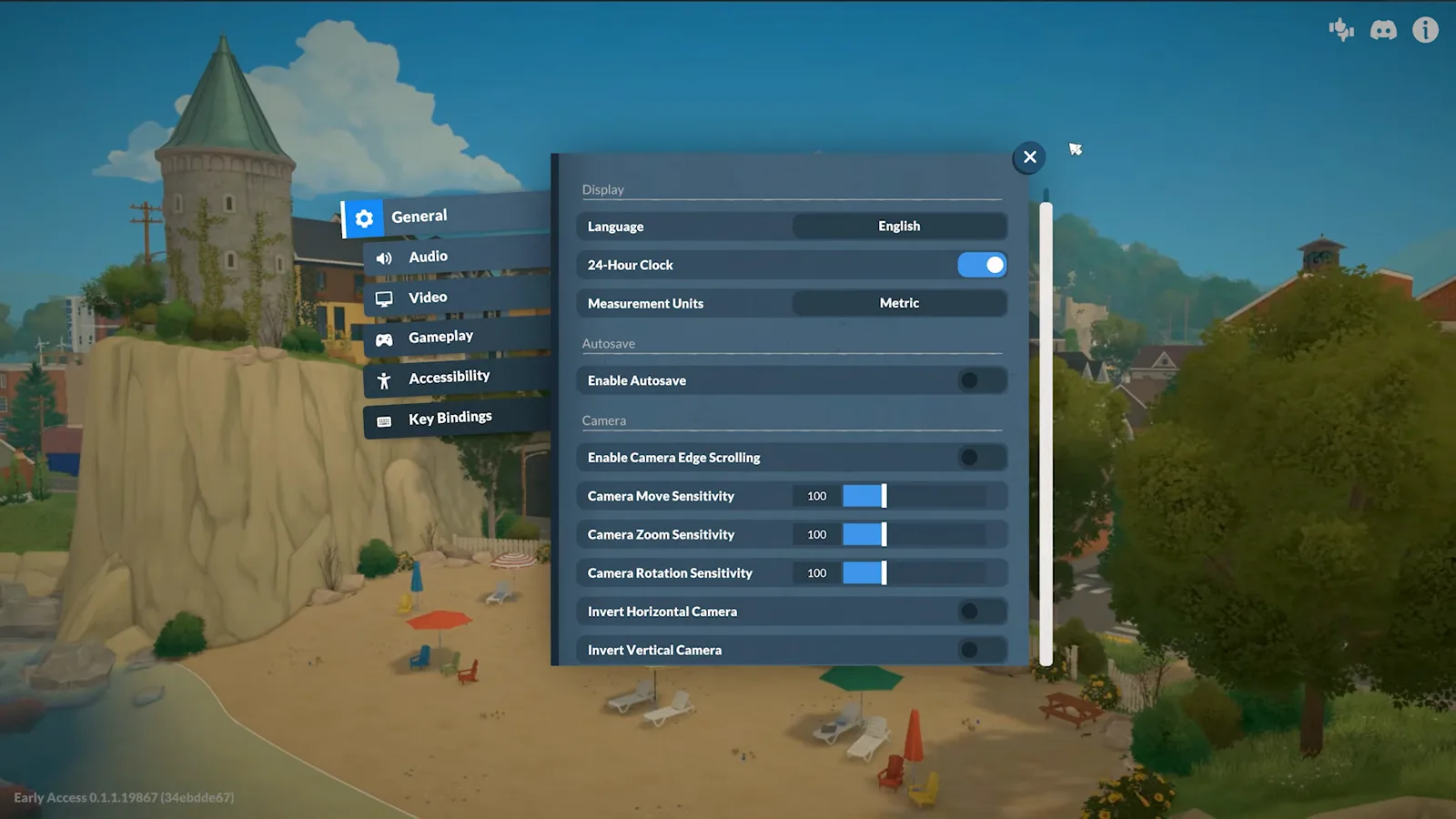The image size is (1456, 819).
Task: Click the Language label
Action: tap(615, 227)
